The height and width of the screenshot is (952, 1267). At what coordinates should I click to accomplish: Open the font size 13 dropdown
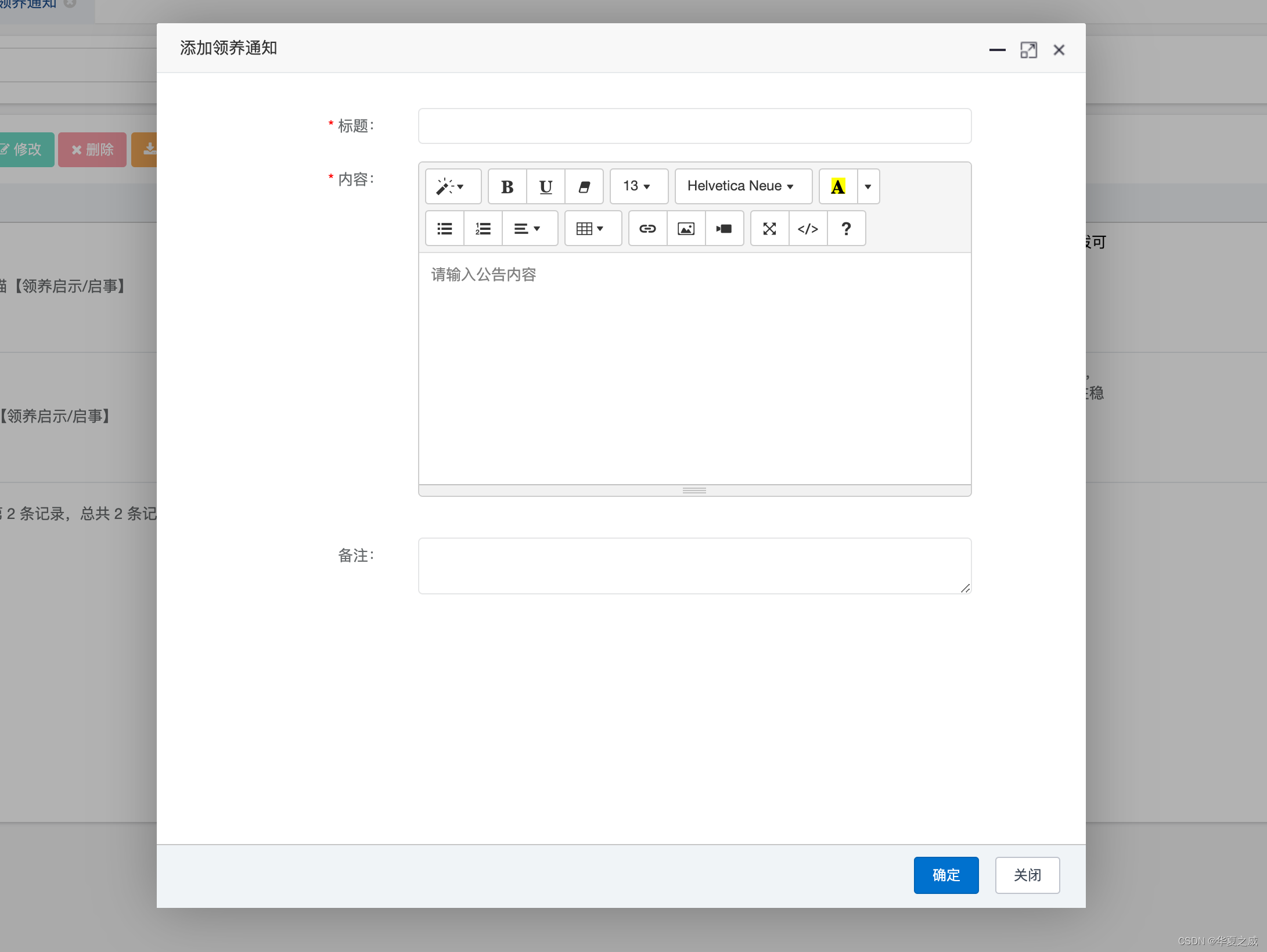coord(638,186)
